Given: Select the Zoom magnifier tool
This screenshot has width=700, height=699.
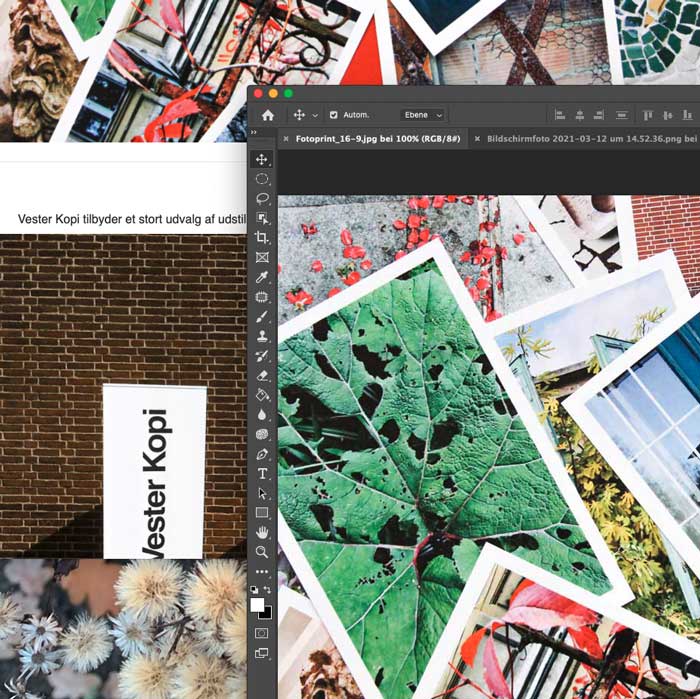Looking at the screenshot, I should (262, 552).
